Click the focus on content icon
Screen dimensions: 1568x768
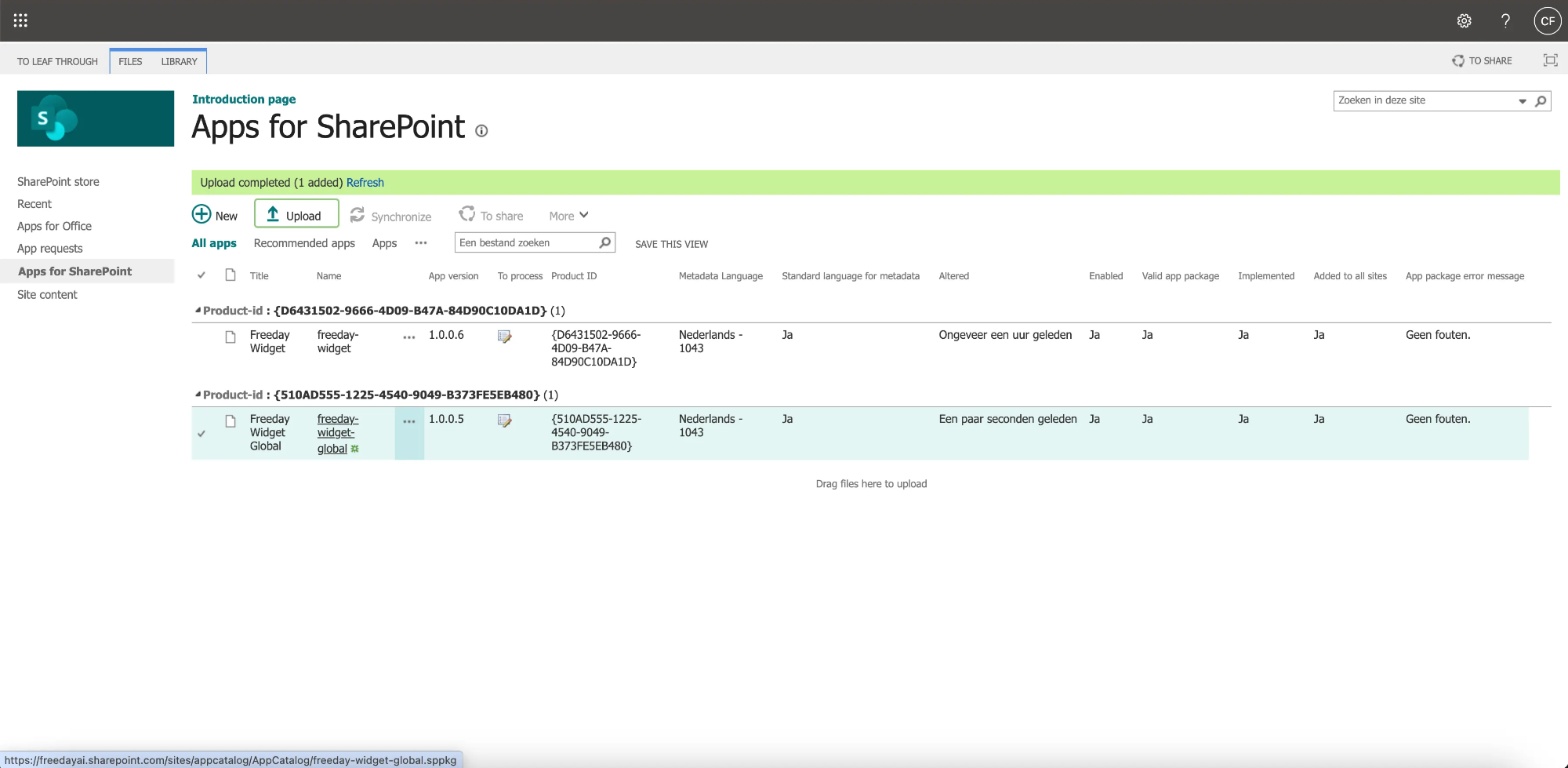pos(1550,60)
